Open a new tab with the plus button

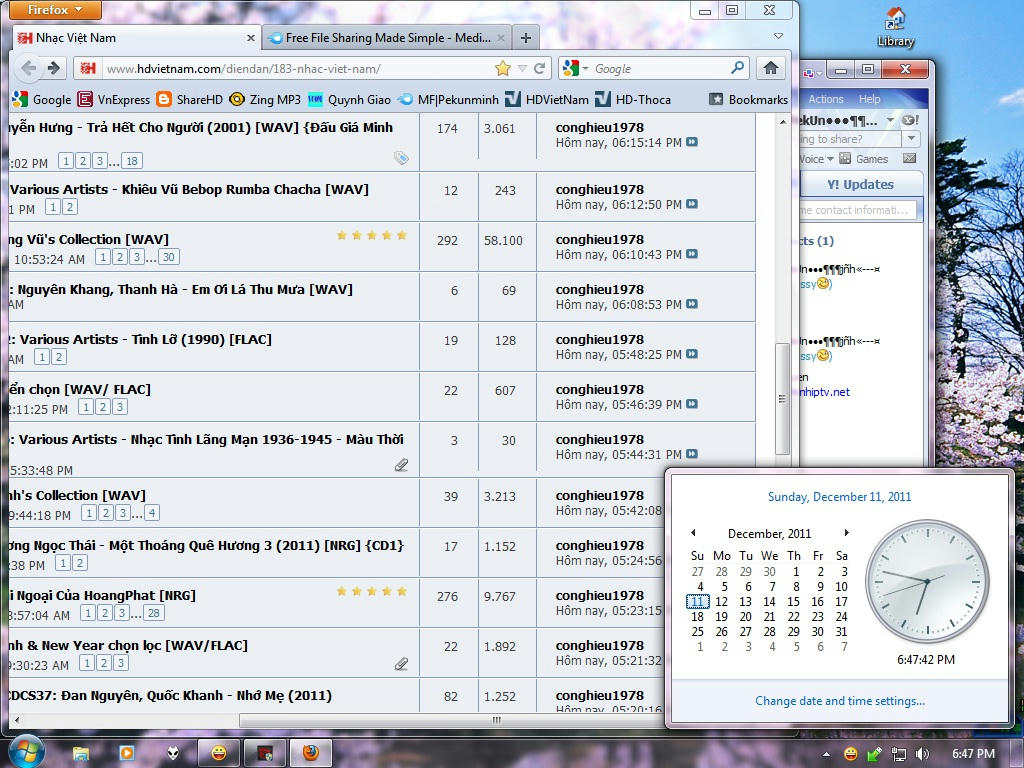pyautogui.click(x=526, y=38)
